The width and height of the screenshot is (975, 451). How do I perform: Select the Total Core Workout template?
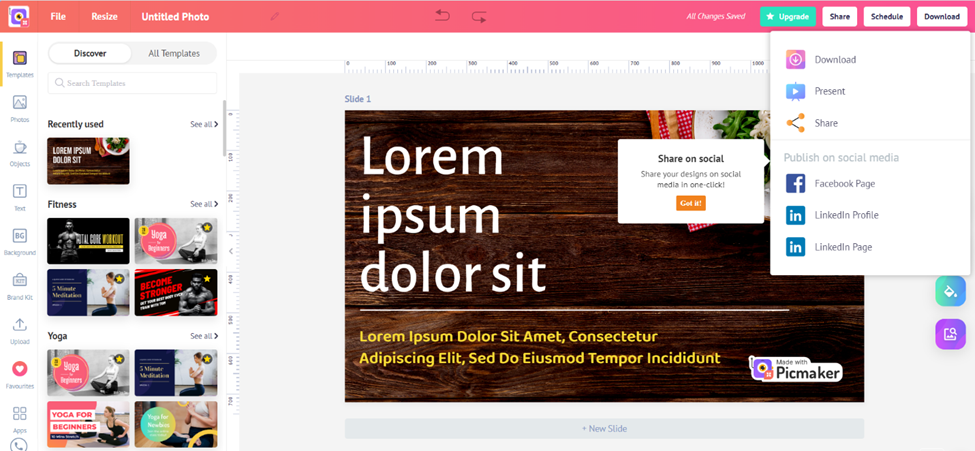[x=88, y=241]
